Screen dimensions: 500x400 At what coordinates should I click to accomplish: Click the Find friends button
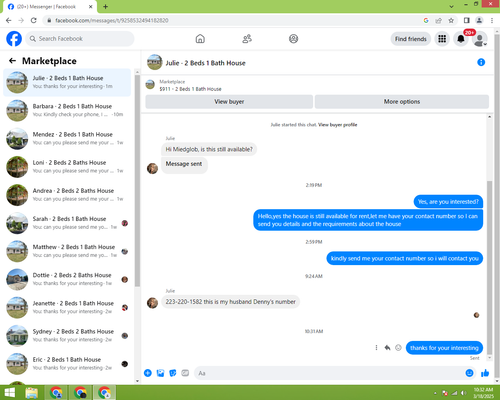pos(411,39)
